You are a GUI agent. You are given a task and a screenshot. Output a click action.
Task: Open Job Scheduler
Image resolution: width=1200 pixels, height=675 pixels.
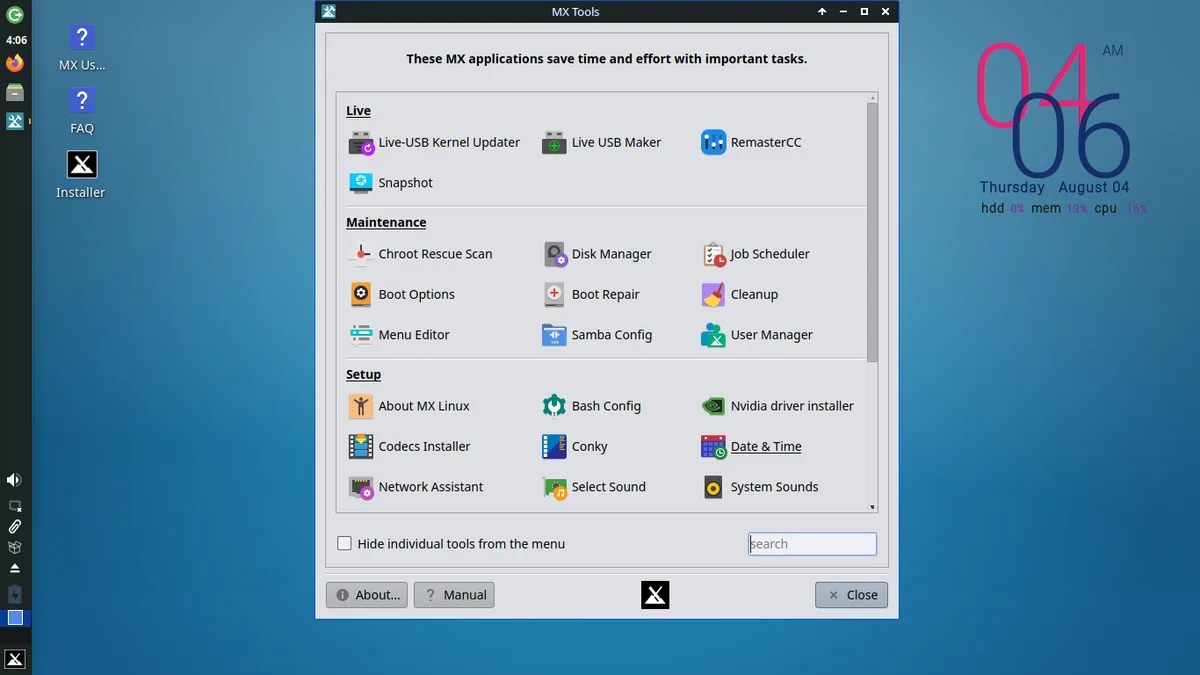tap(756, 254)
